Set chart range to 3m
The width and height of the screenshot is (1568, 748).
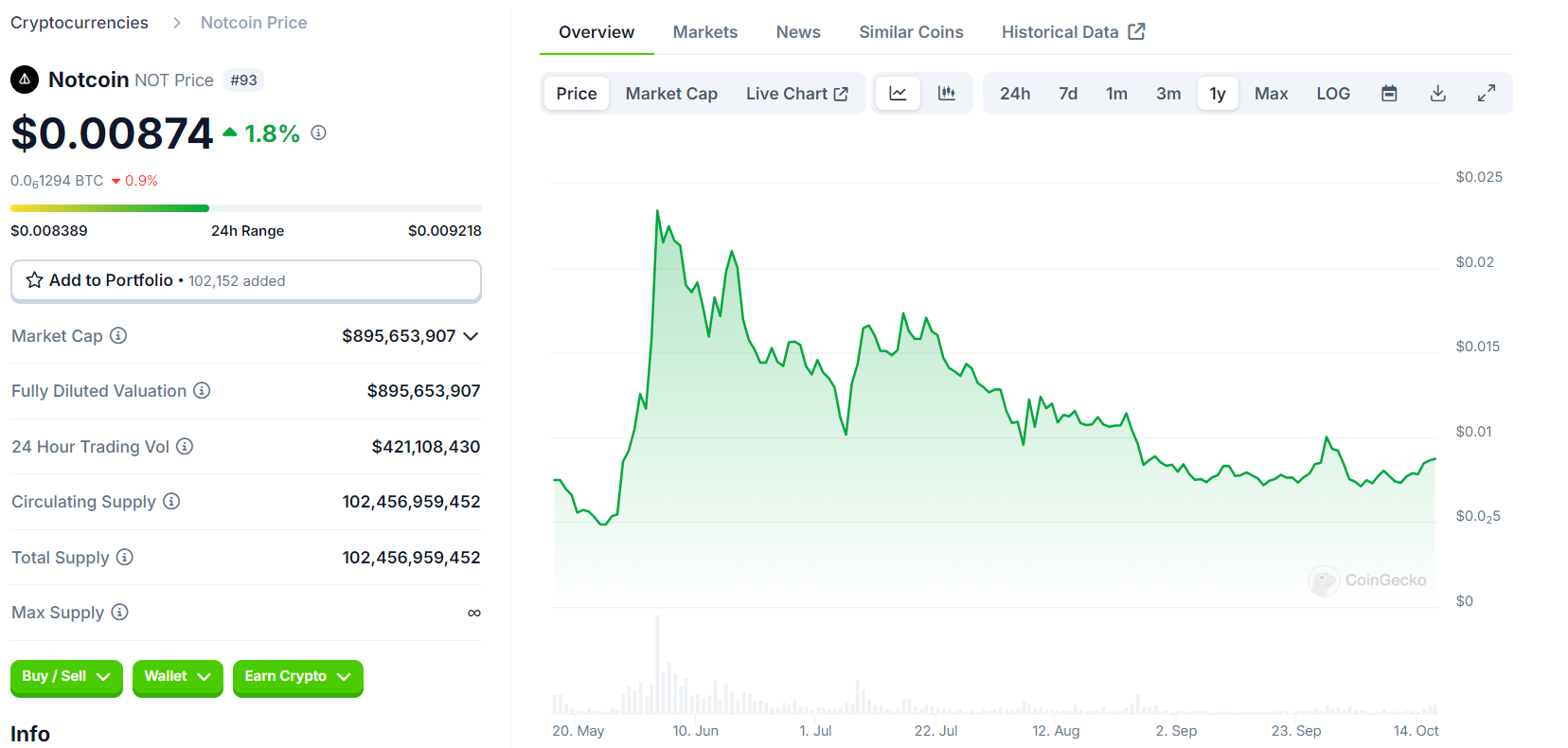tap(1168, 93)
